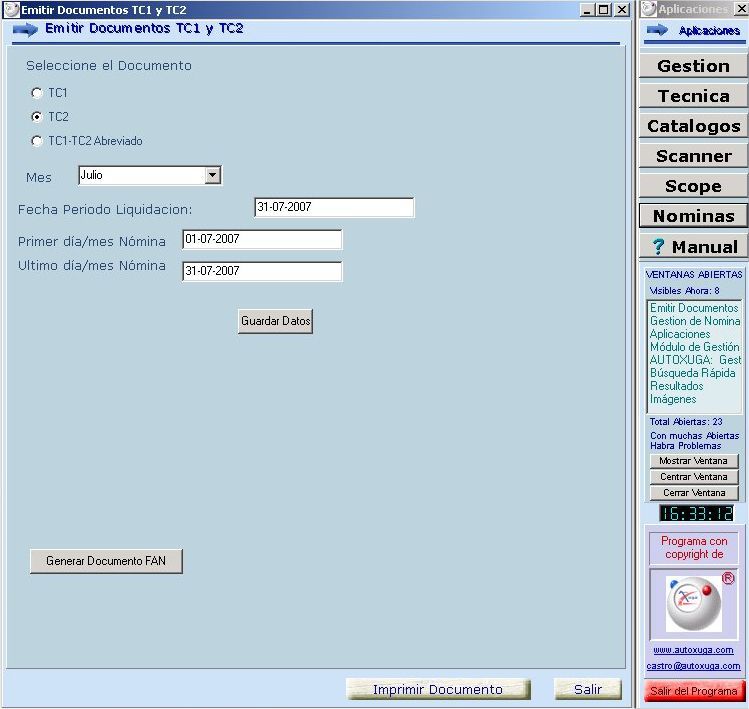Image resolution: width=749 pixels, height=709 pixels.
Task: Click the Aplicaciones window title bar icon
Action: coord(649,9)
